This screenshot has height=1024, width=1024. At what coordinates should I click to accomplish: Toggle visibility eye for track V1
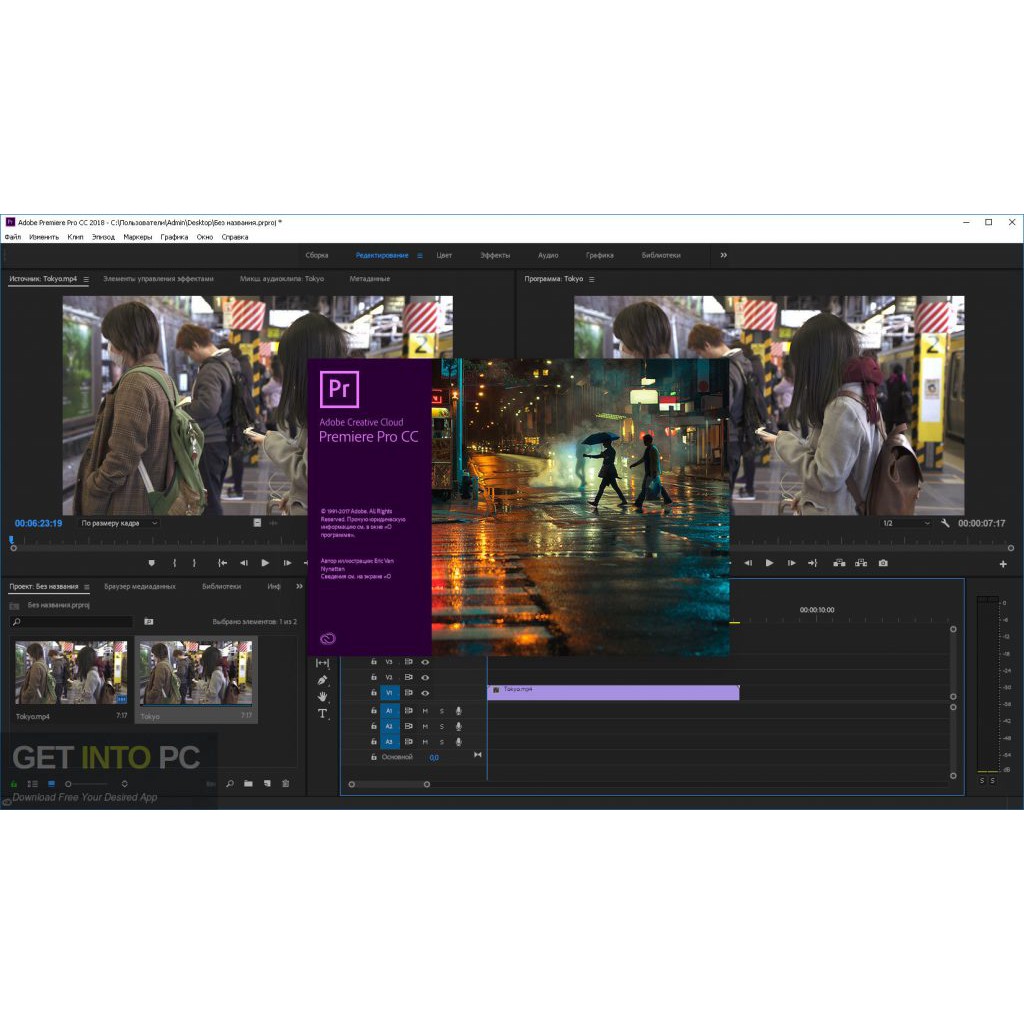point(425,693)
